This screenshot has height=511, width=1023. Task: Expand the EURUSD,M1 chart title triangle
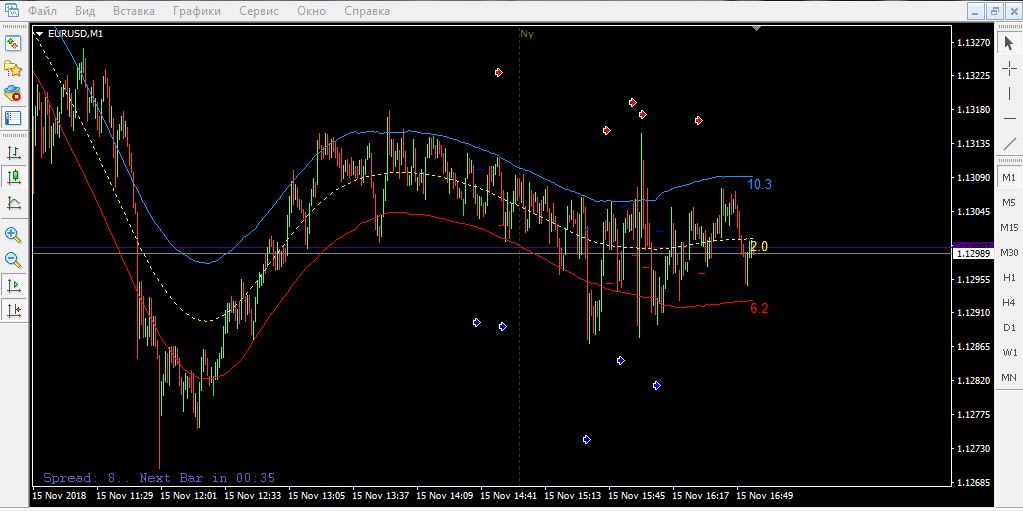(x=40, y=34)
